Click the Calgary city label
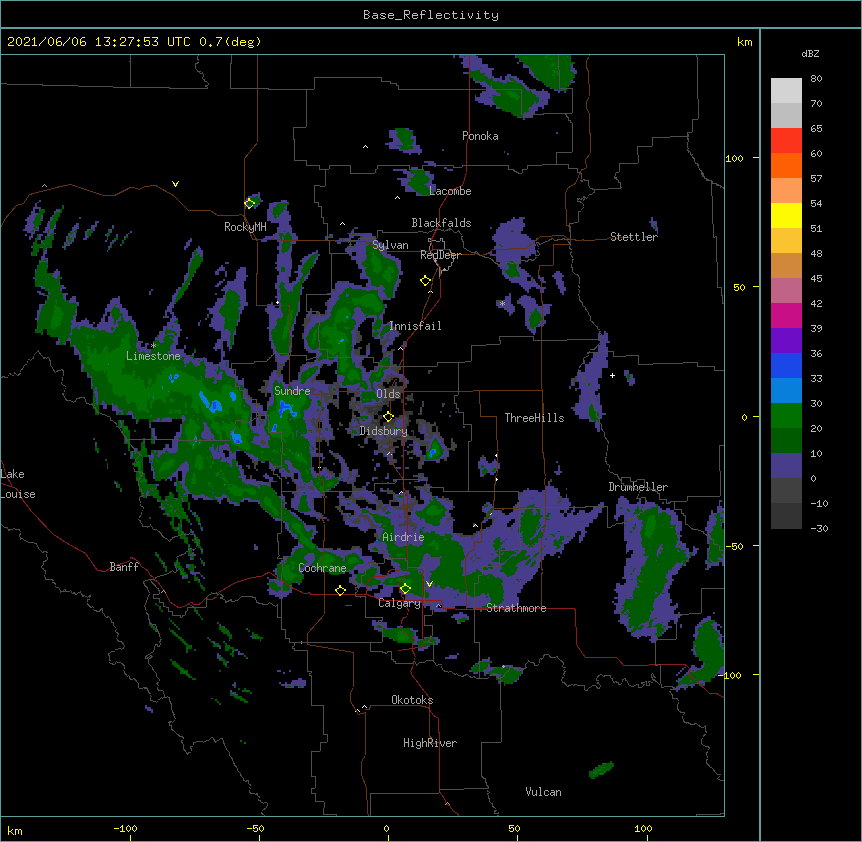The height and width of the screenshot is (842, 862). [x=400, y=603]
